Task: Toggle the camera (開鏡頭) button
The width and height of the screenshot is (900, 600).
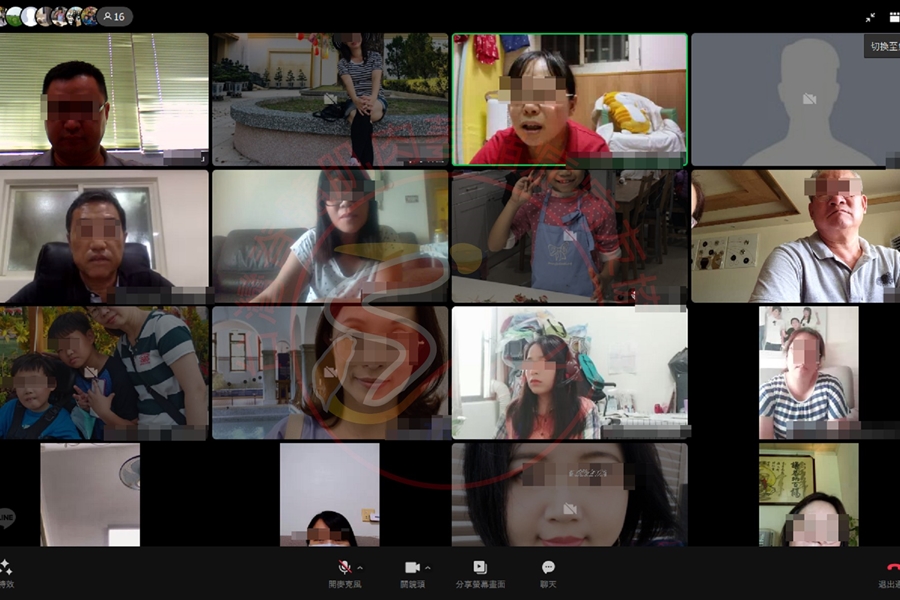Action: 412,567
